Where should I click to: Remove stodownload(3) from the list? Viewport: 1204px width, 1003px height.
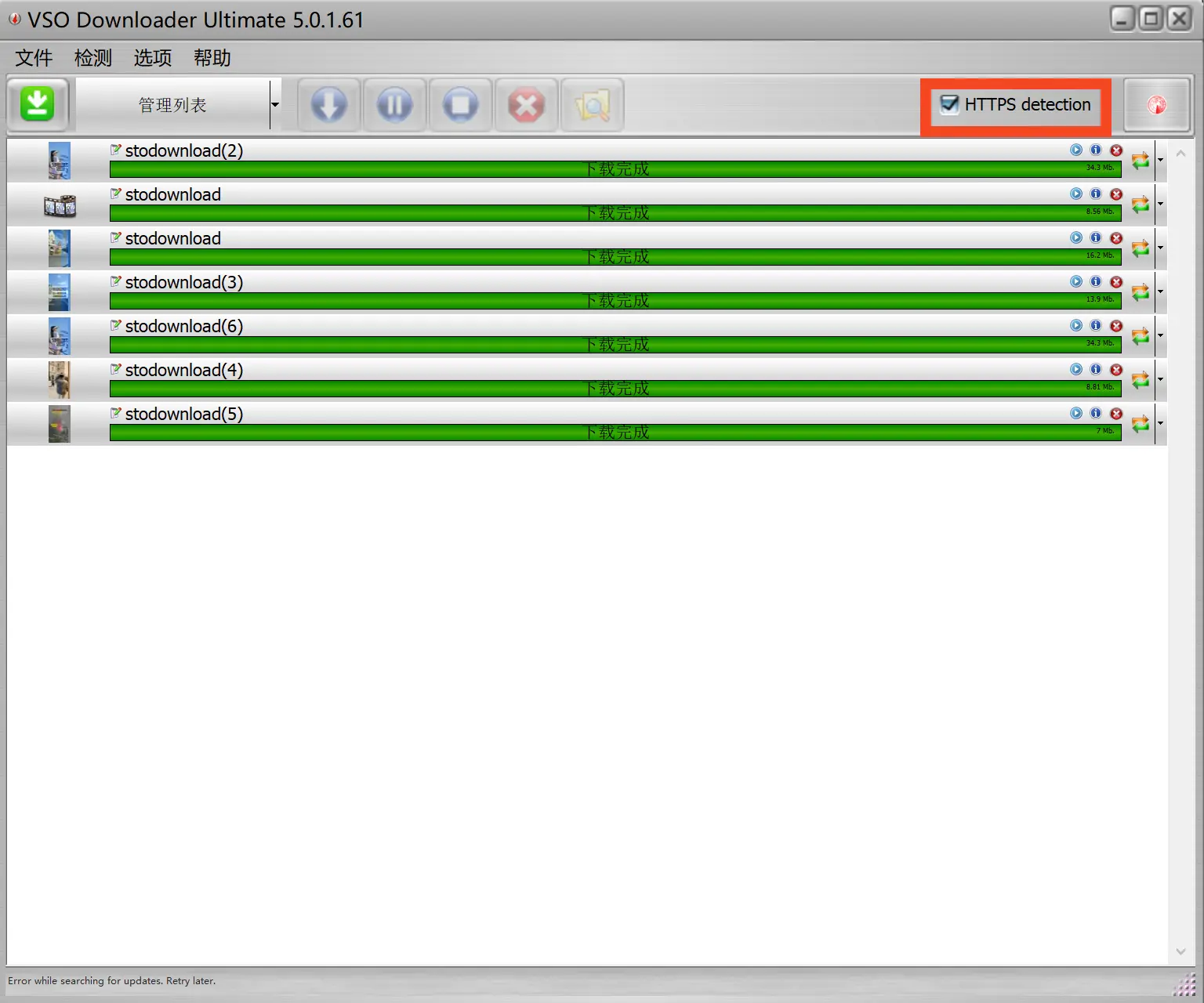point(1116,281)
